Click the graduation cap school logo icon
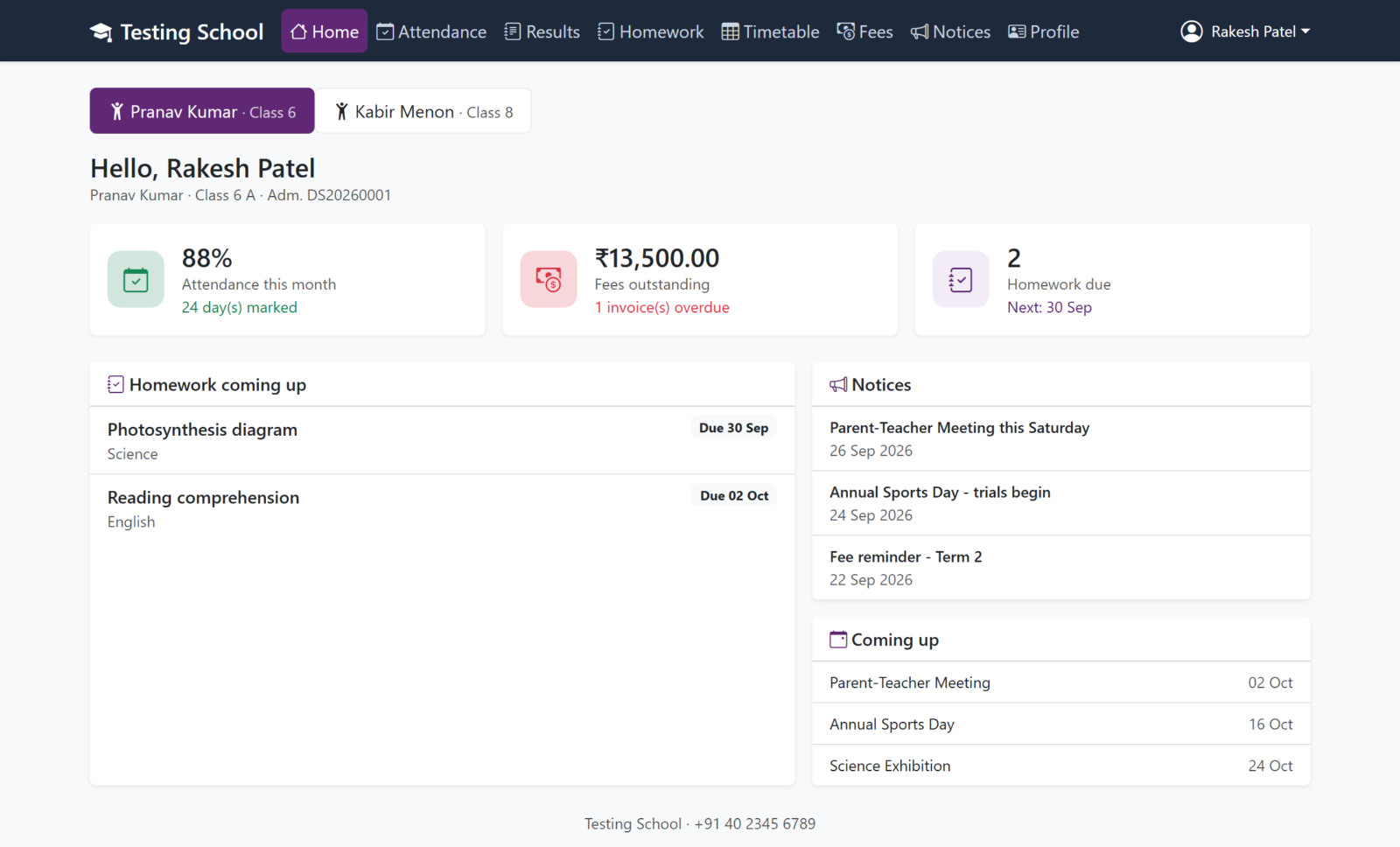The image size is (1400, 847). pyautogui.click(x=101, y=32)
